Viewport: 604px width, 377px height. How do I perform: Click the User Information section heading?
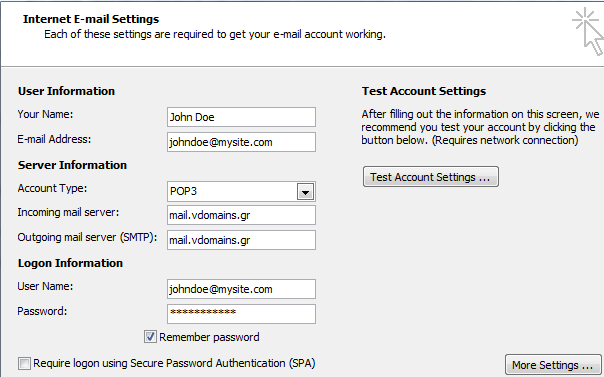(x=66, y=91)
